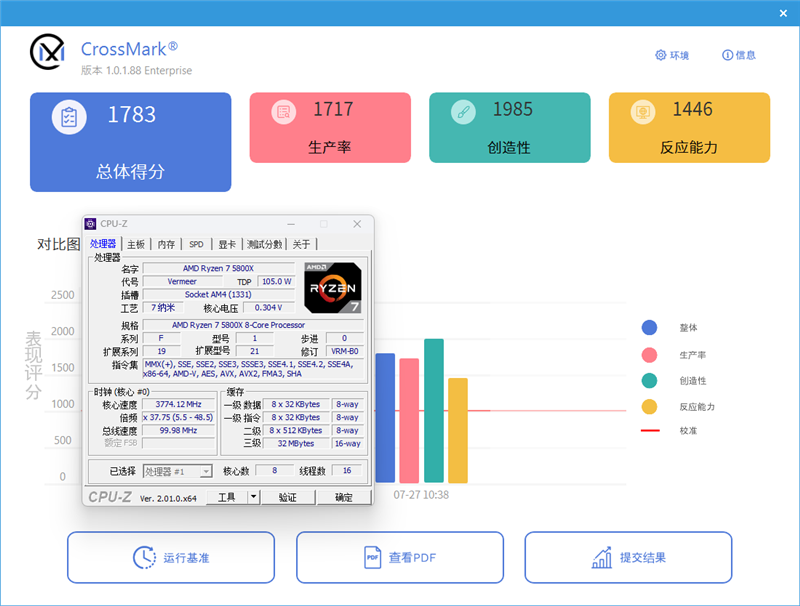Click the teal creativity bar in chart
Image resolution: width=800 pixels, height=606 pixels.
point(434,411)
